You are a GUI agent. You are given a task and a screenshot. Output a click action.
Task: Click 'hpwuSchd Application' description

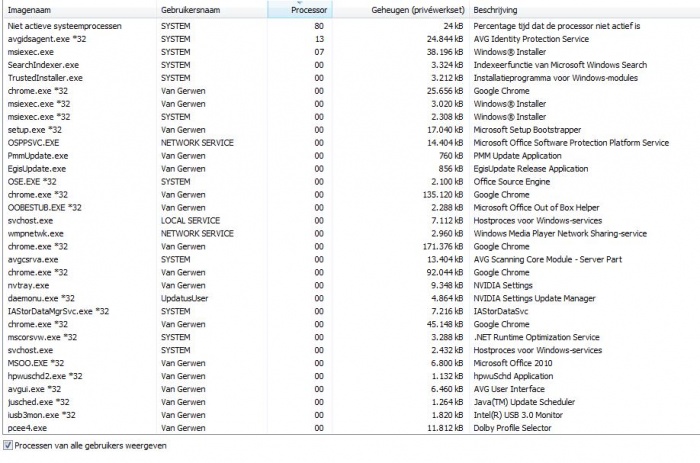click(513, 375)
